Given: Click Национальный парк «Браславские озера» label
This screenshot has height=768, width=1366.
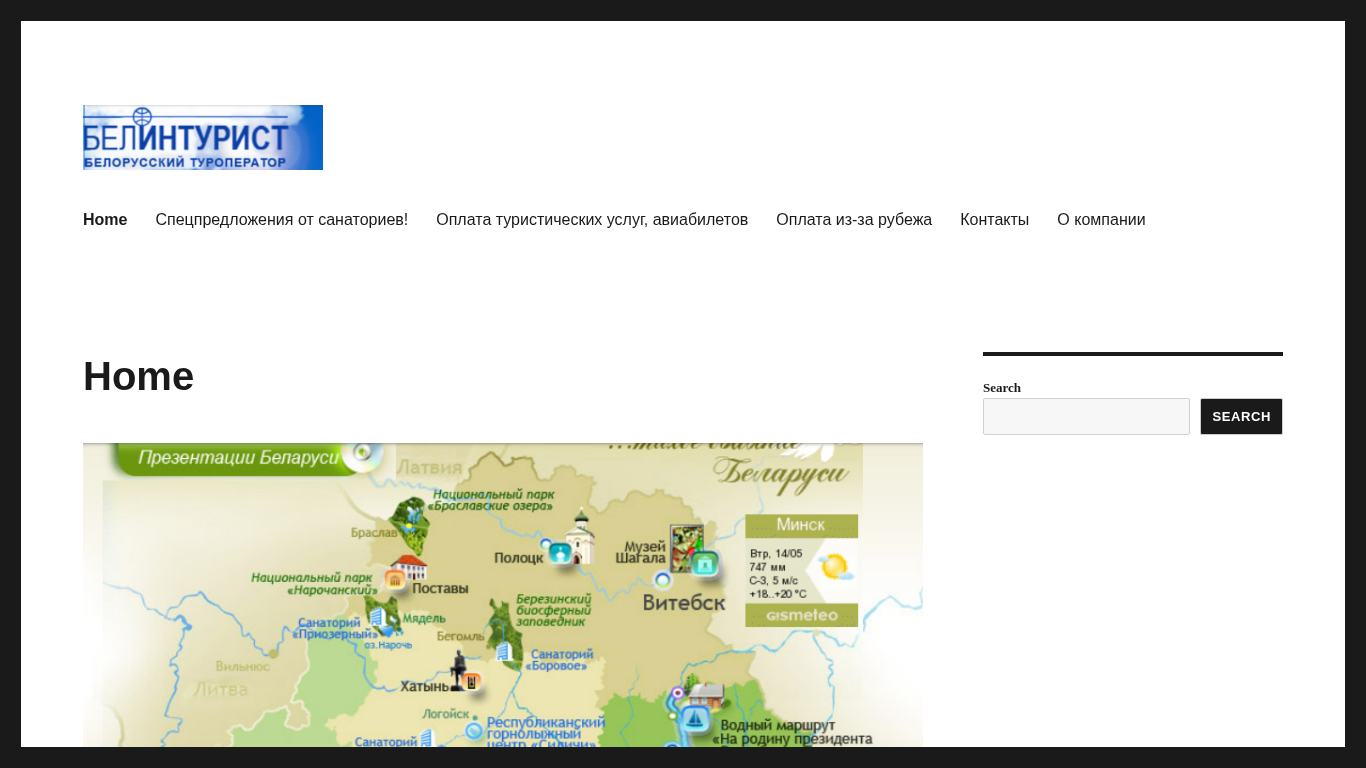Looking at the screenshot, I should [491, 500].
